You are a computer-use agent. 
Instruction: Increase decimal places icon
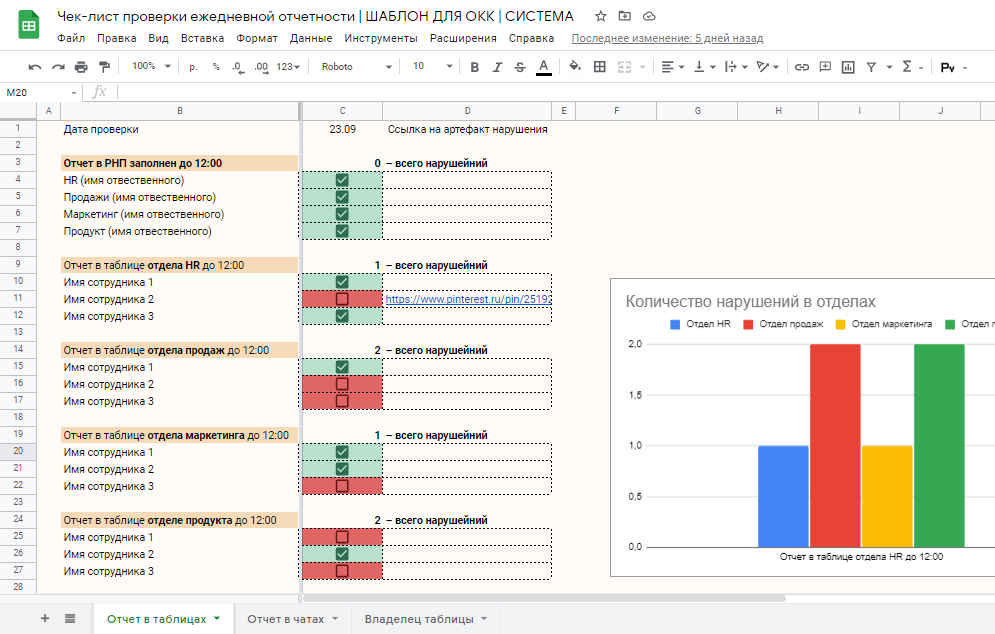pyautogui.click(x=261, y=67)
